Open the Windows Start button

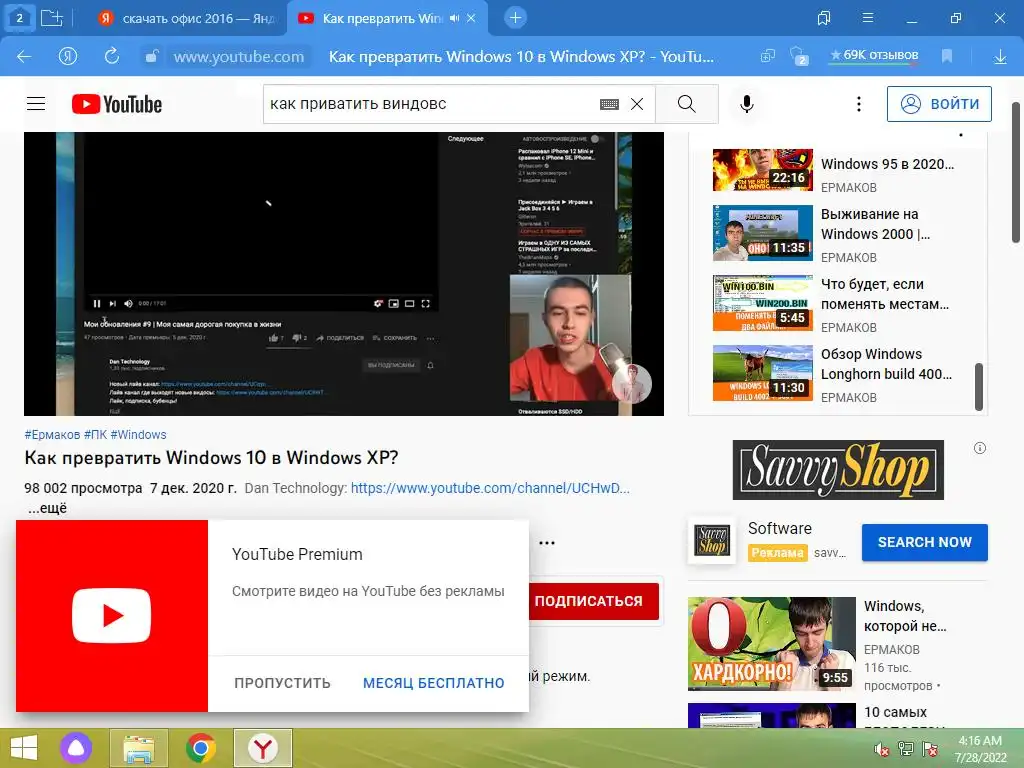coord(24,748)
